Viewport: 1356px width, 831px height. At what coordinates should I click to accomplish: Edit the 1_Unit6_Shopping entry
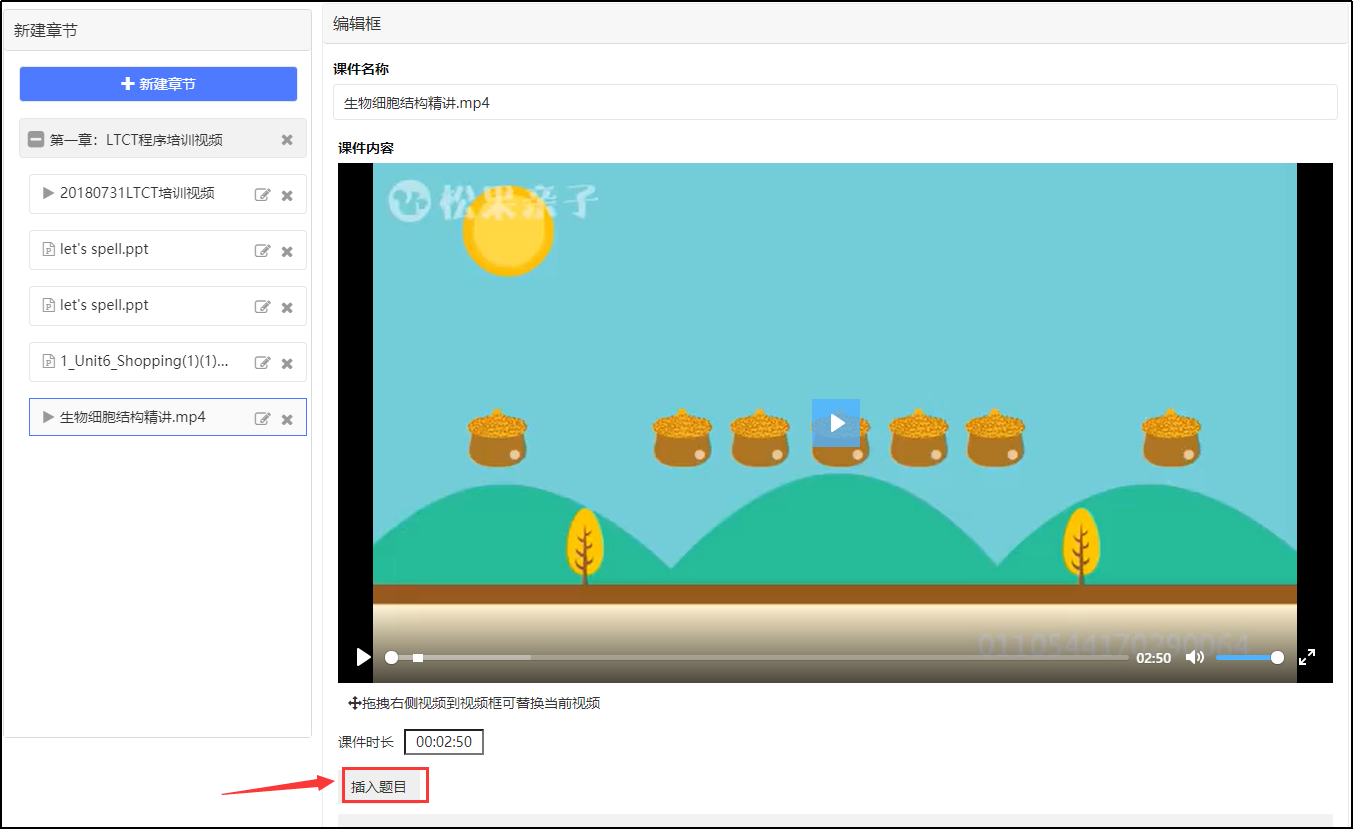(262, 363)
